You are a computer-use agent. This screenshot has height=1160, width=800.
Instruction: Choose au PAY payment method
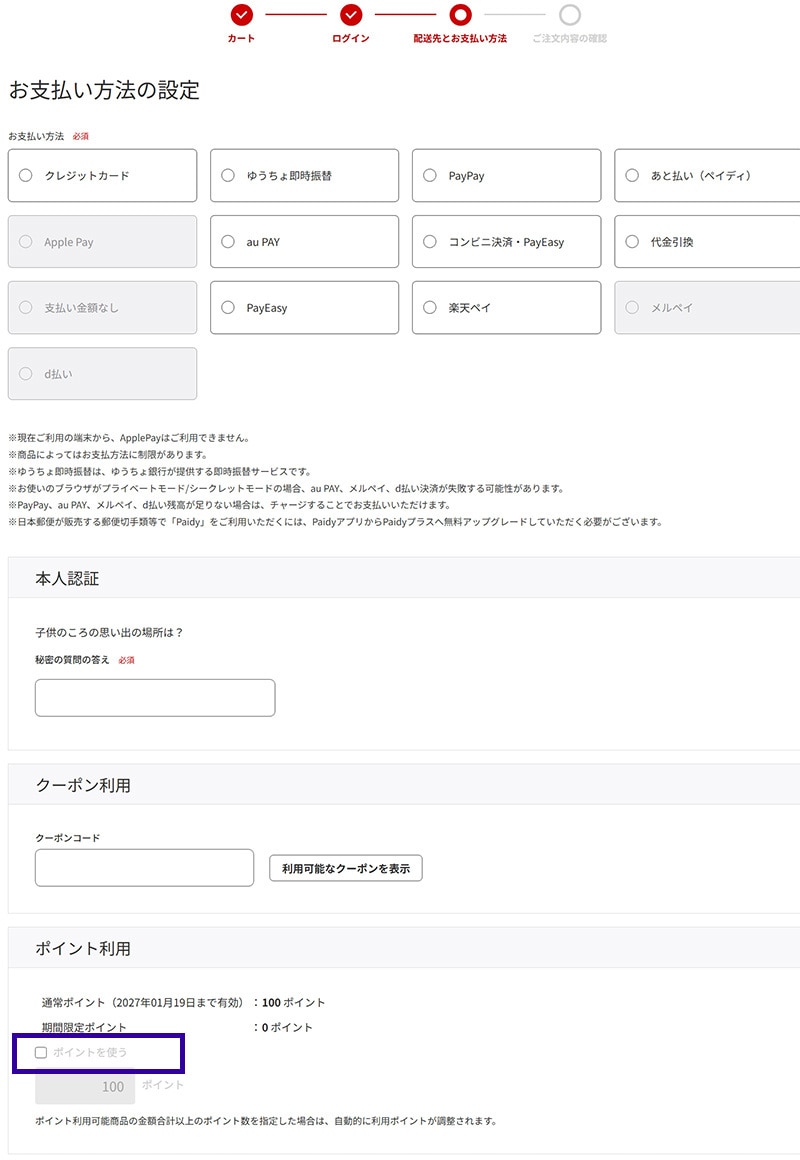coord(304,242)
